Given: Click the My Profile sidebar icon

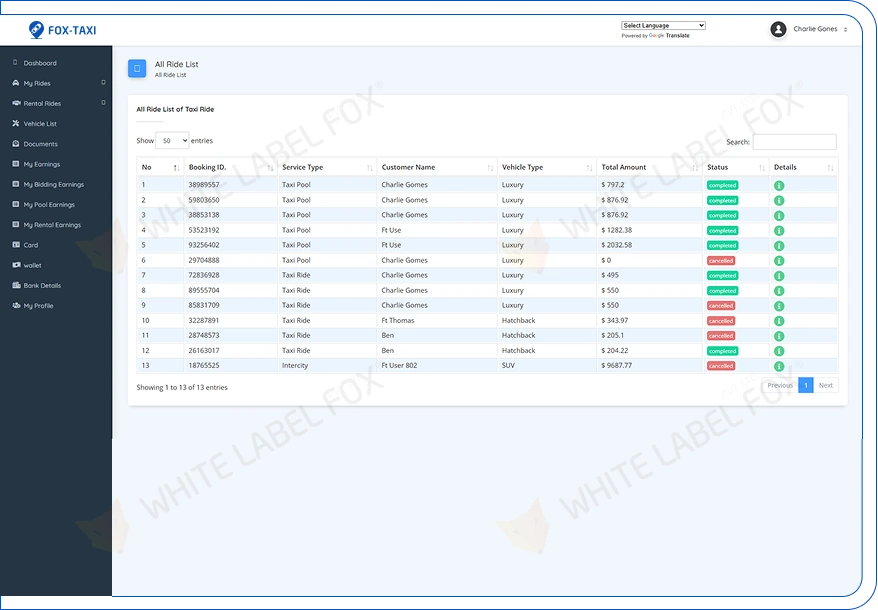Looking at the screenshot, I should pyautogui.click(x=16, y=305).
